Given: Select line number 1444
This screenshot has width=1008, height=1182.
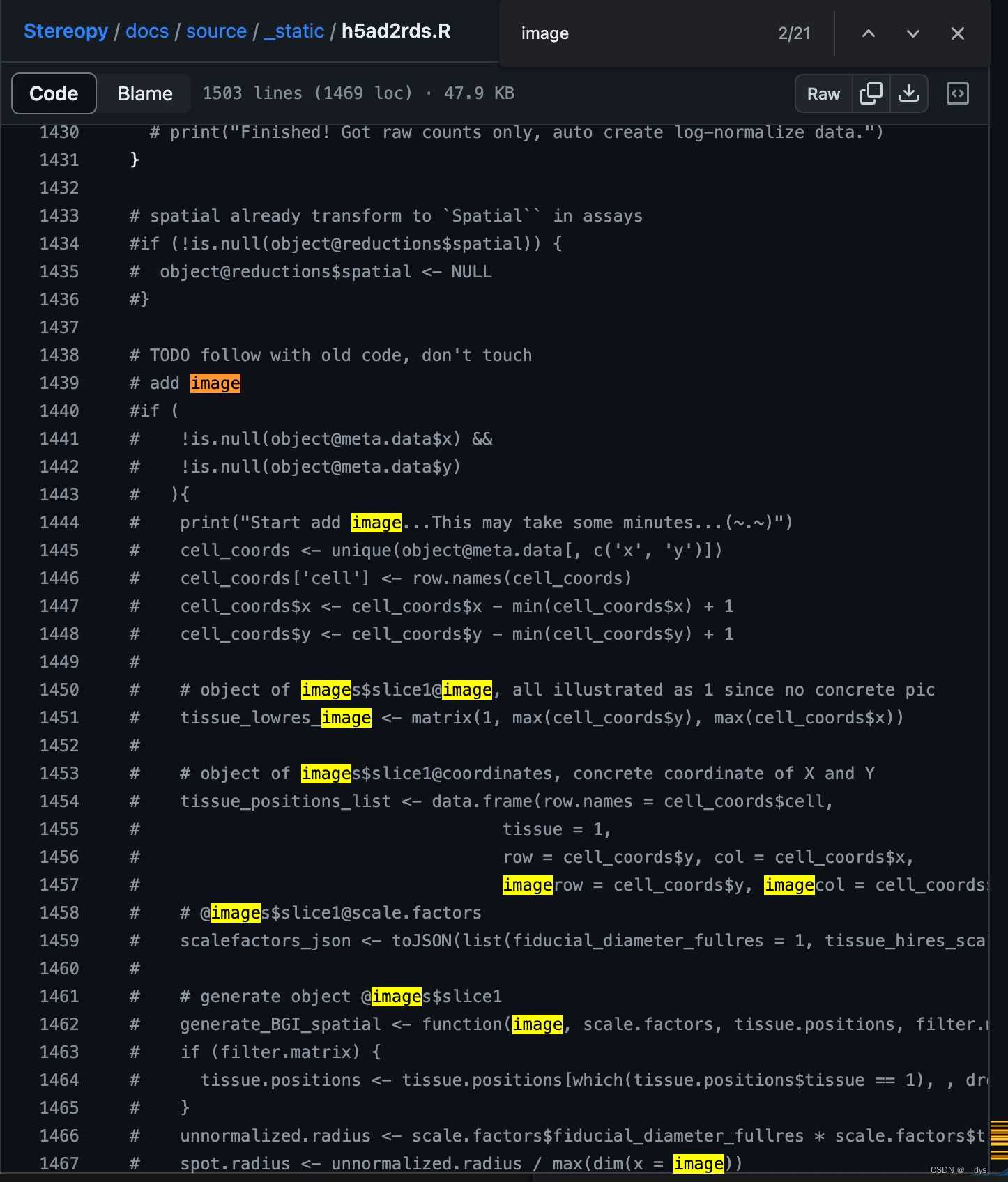Looking at the screenshot, I should 59,523.
